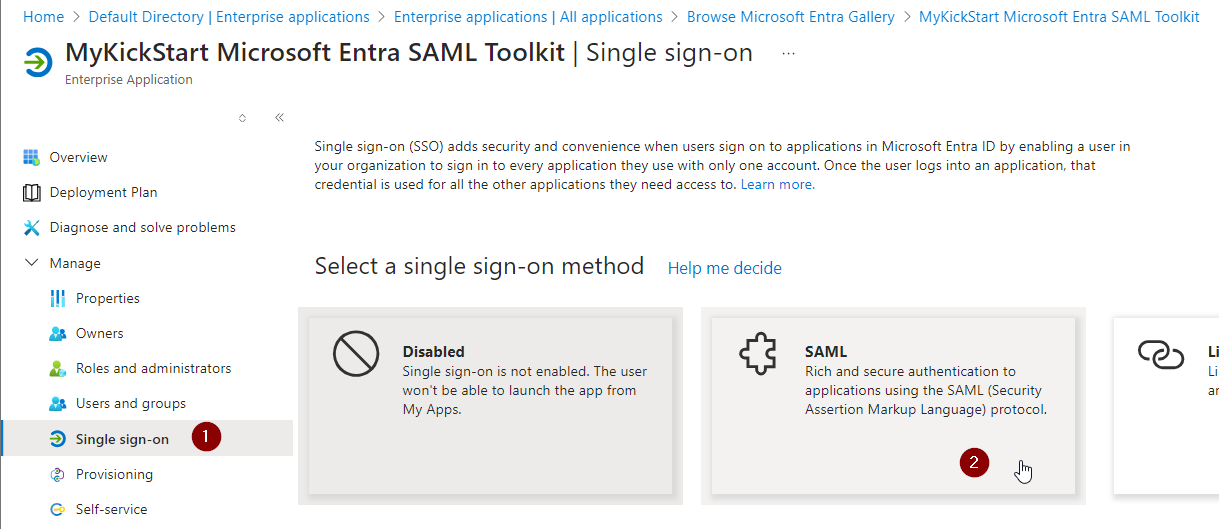Open the ellipsis more options menu
Viewport: 1219px width, 529px height.
(788, 53)
